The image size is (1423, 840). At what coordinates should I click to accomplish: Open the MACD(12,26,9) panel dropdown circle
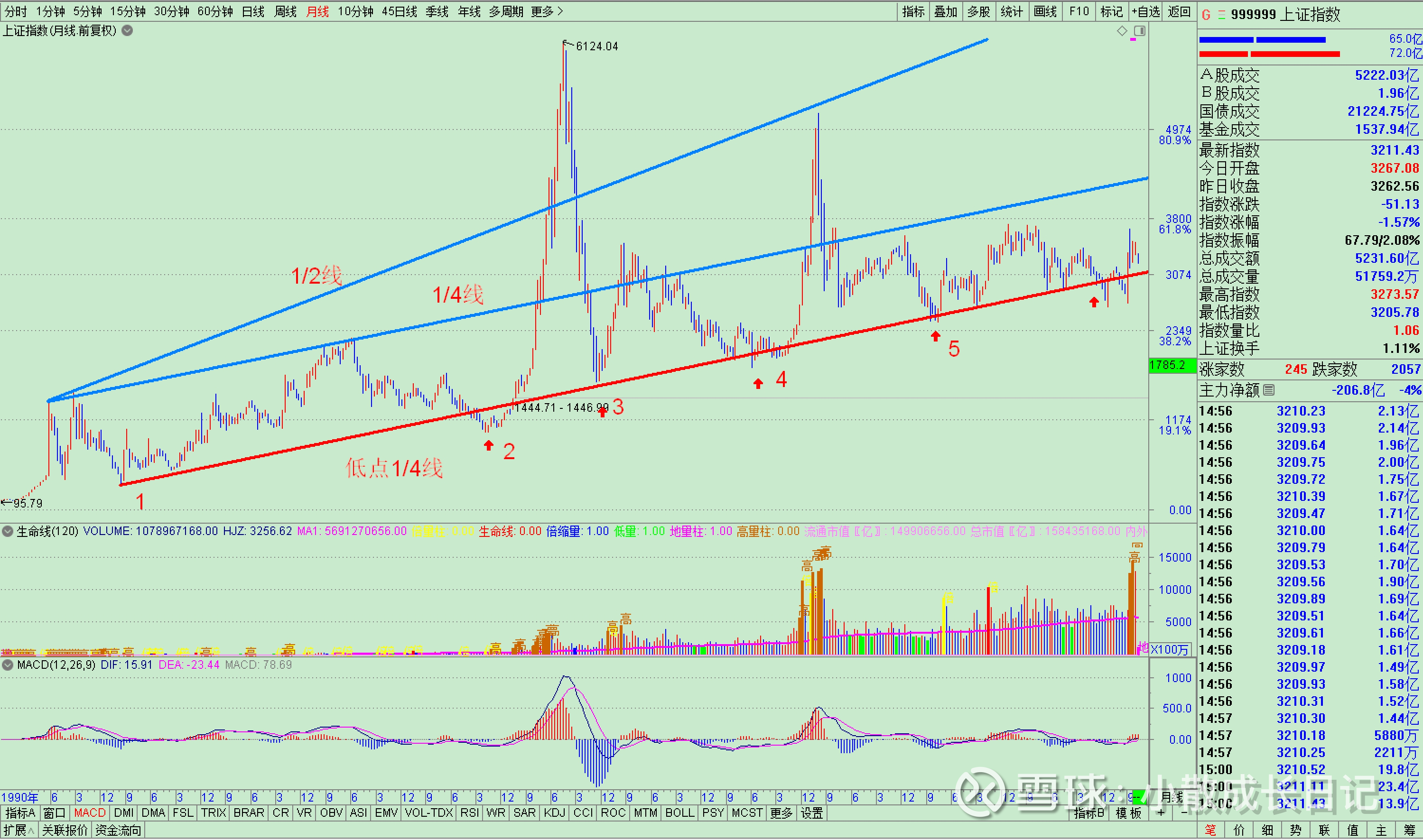click(8, 665)
